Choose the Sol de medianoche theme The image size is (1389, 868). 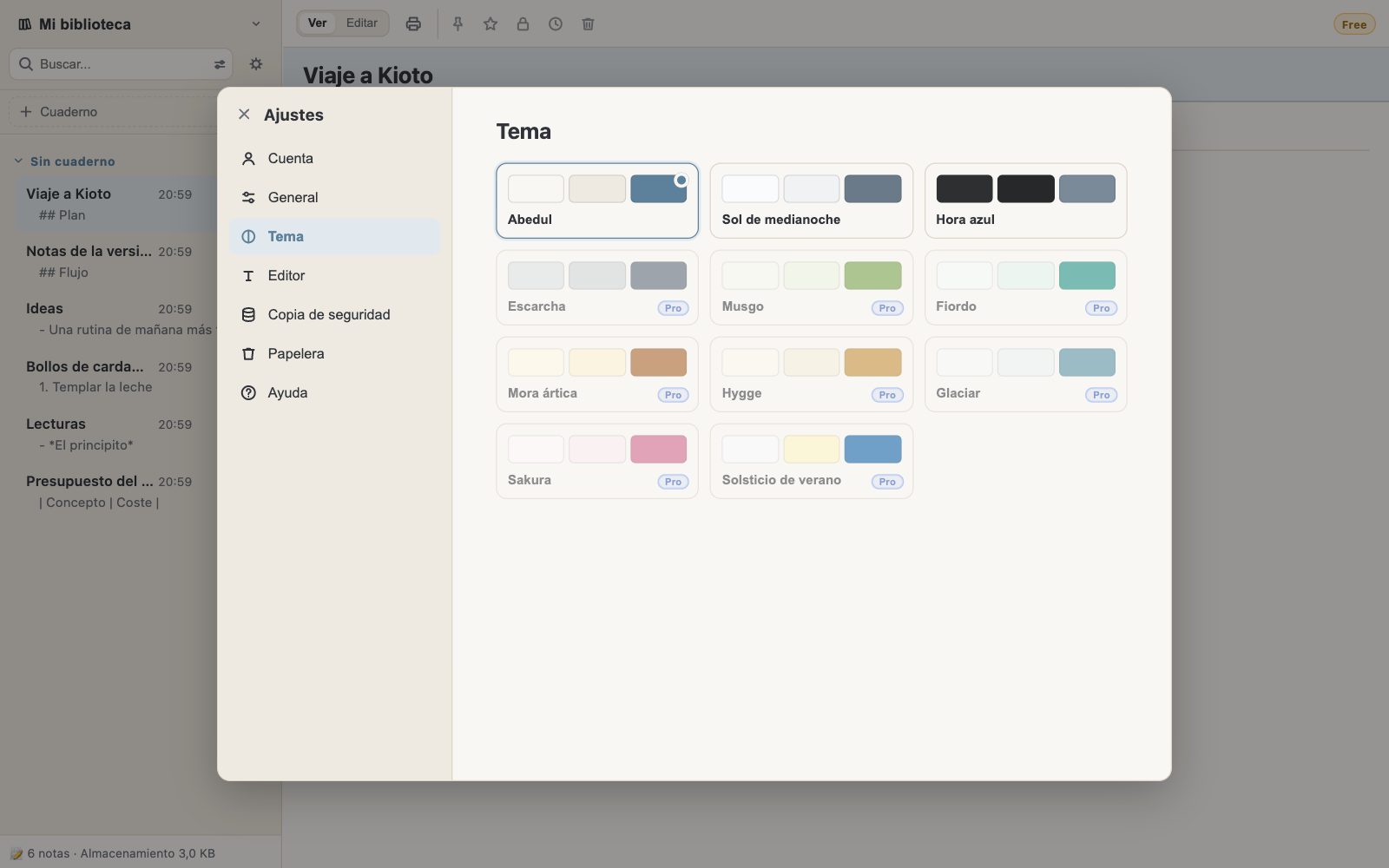811,201
